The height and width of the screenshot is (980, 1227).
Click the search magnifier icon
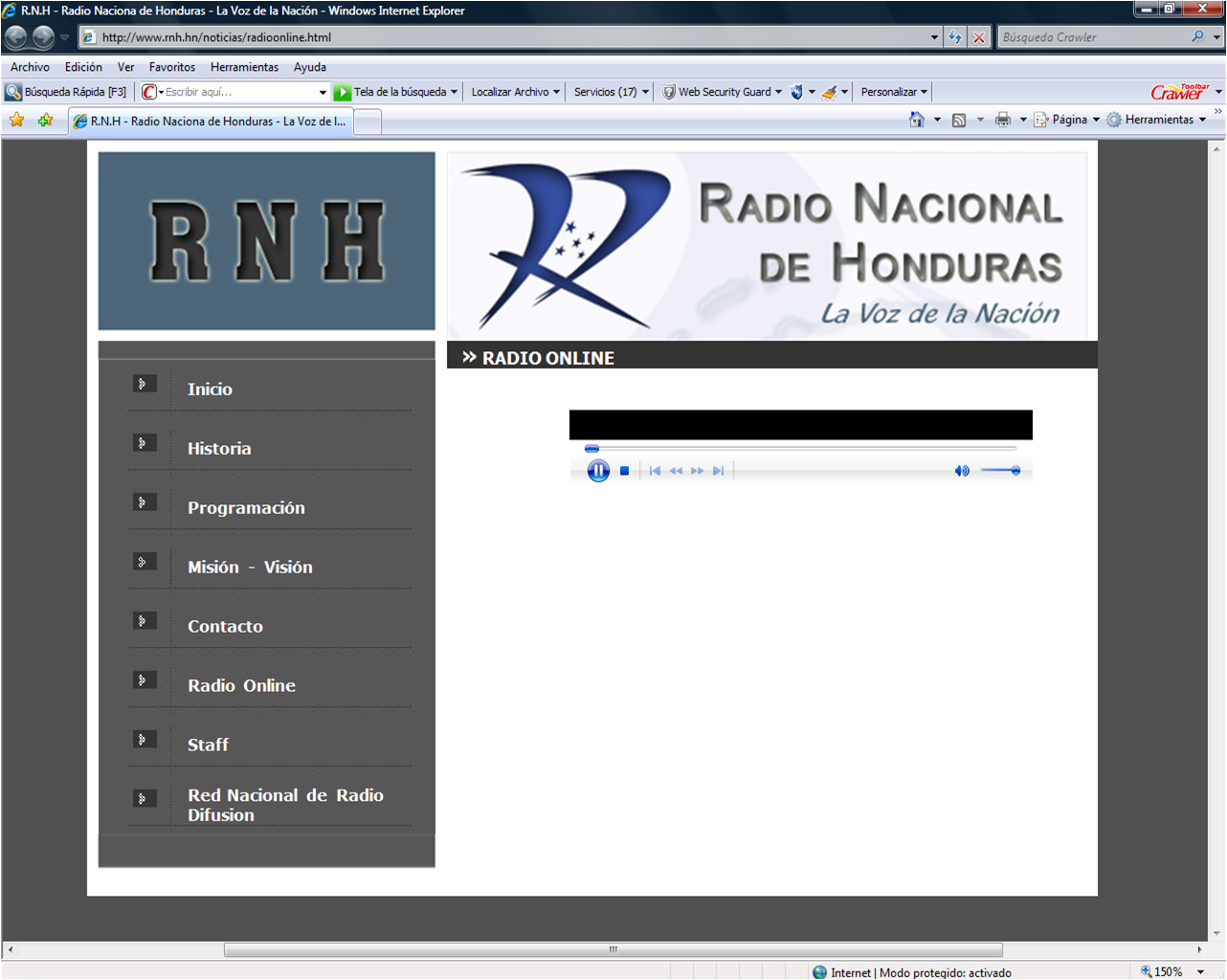(1198, 36)
